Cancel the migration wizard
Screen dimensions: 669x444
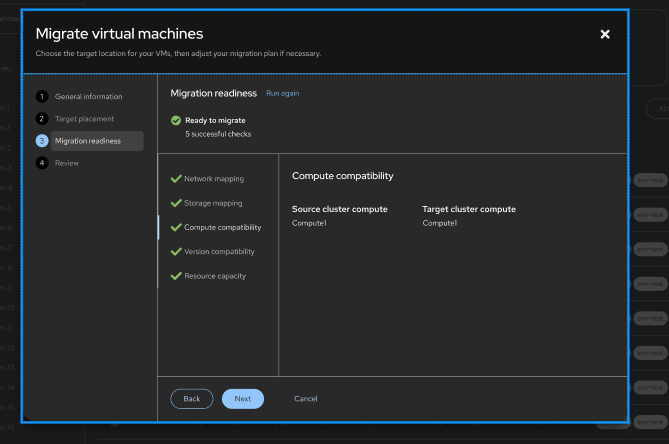(305, 399)
